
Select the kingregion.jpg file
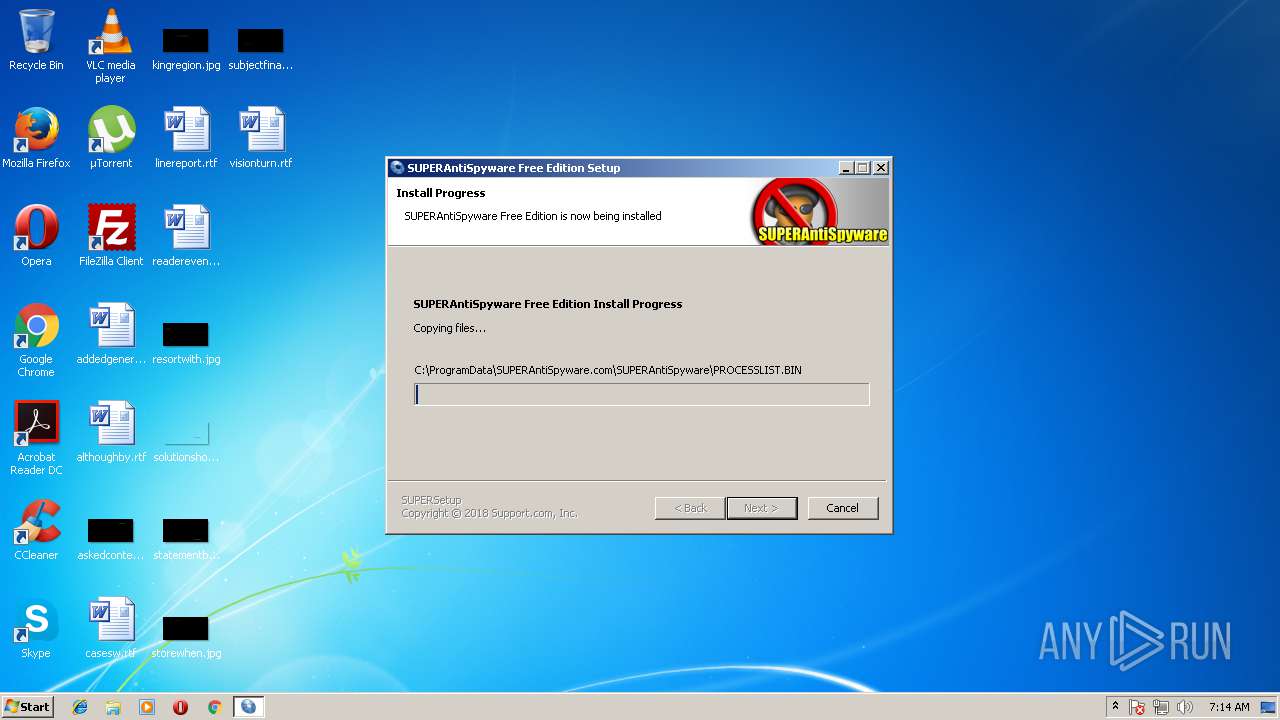[x=186, y=48]
